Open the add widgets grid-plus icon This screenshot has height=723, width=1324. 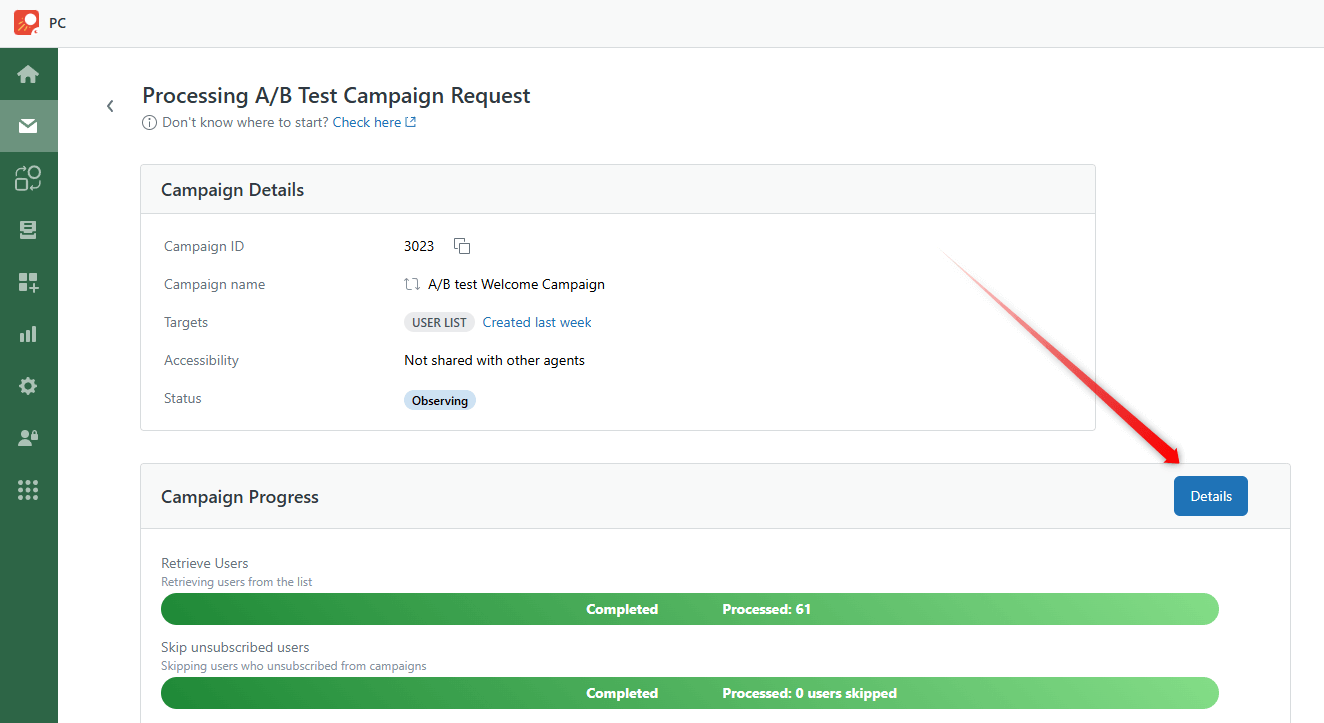click(x=28, y=282)
